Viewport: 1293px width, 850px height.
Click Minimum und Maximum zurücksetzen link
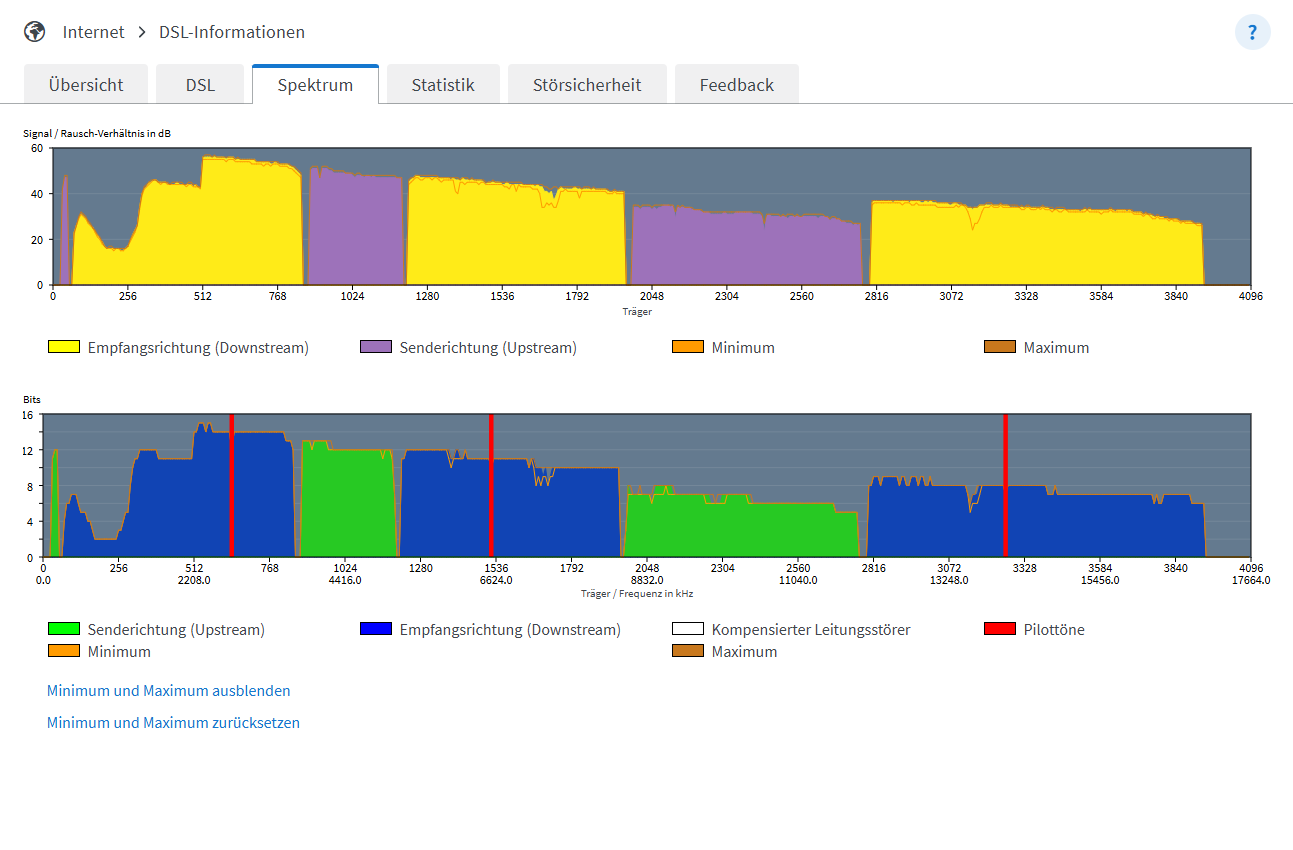pos(173,723)
